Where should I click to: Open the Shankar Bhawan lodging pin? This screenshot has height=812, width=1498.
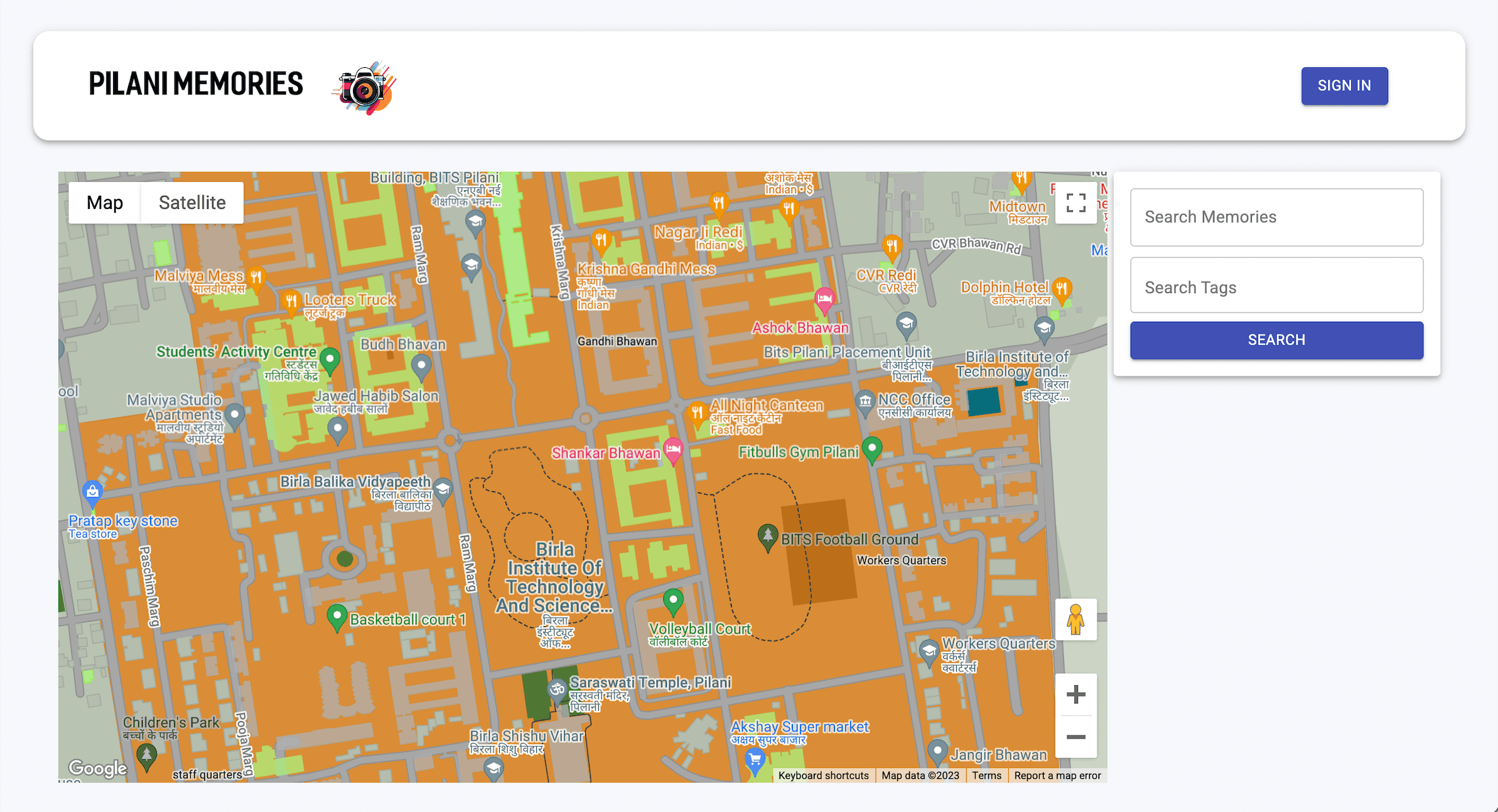click(673, 452)
